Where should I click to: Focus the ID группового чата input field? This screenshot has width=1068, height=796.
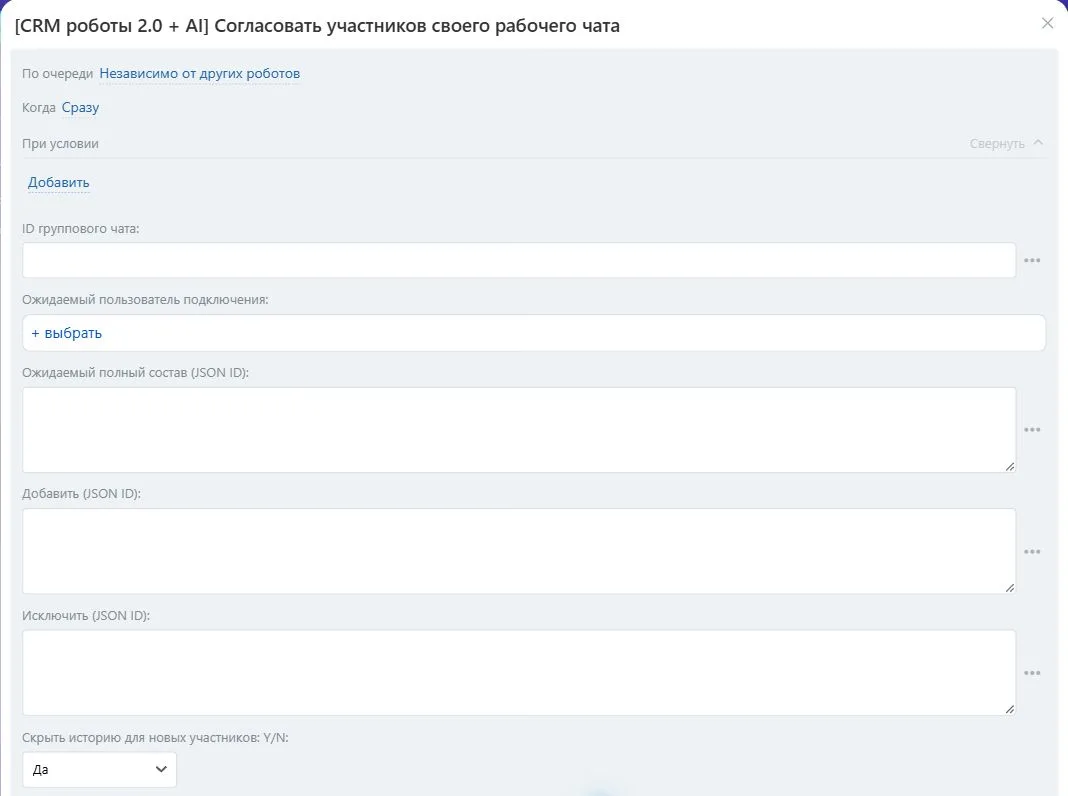(519, 260)
